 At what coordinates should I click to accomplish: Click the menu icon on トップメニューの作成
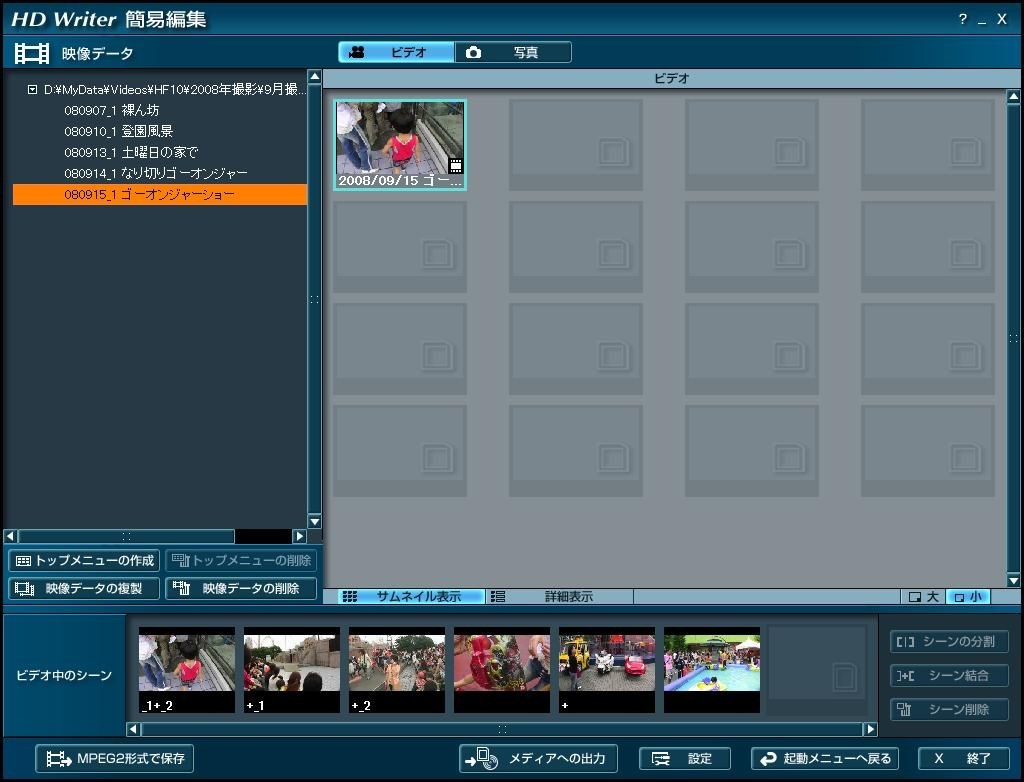click(x=24, y=561)
